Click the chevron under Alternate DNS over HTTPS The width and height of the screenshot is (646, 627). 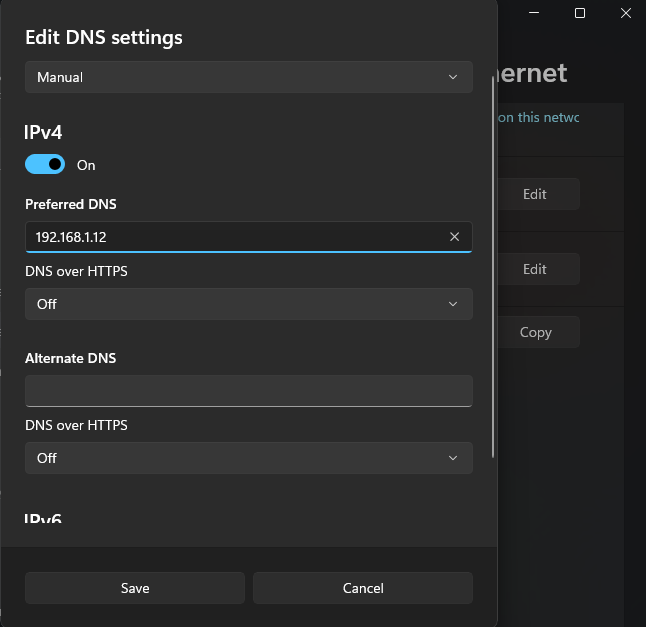(453, 458)
